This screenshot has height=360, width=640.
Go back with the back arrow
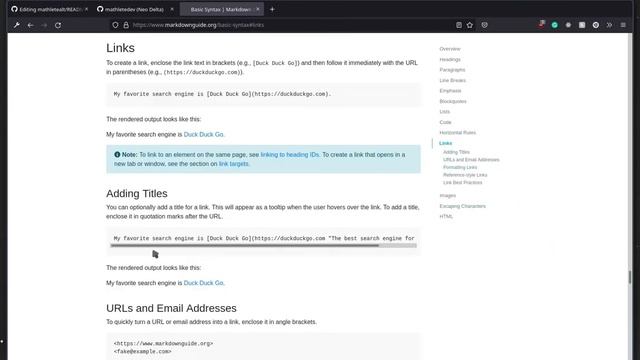tap(31, 25)
